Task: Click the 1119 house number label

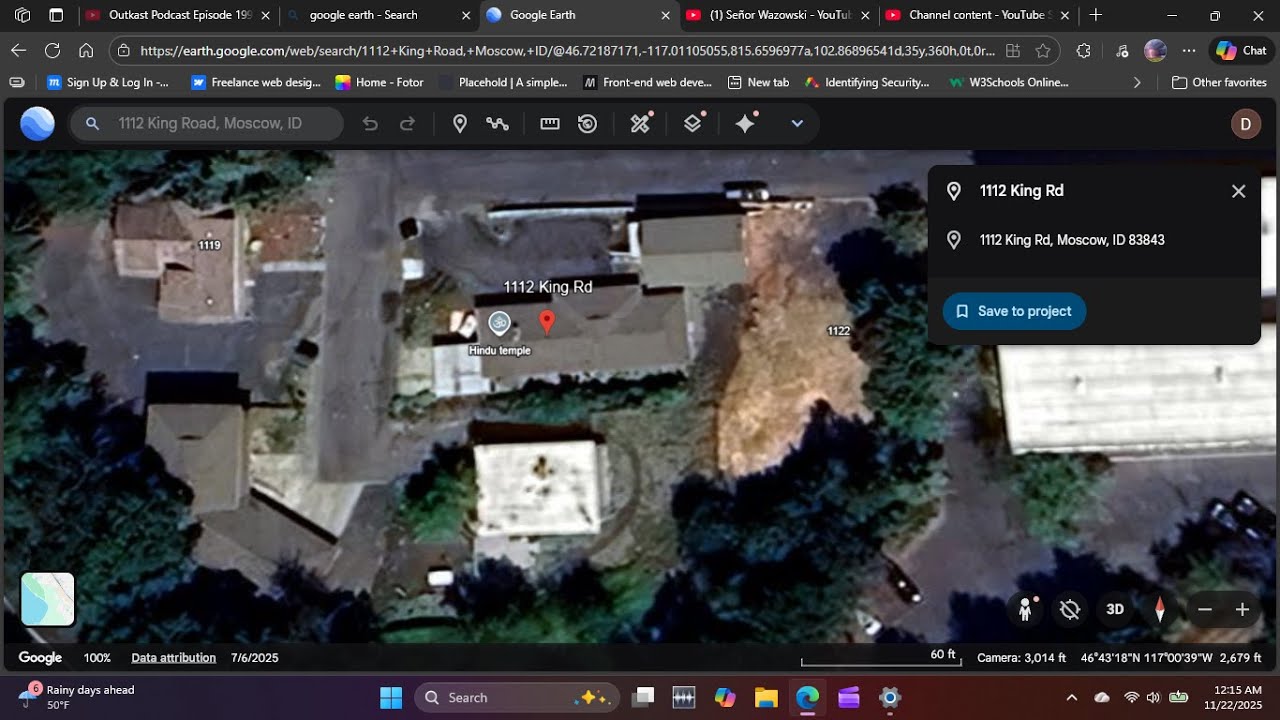Action: tap(209, 245)
